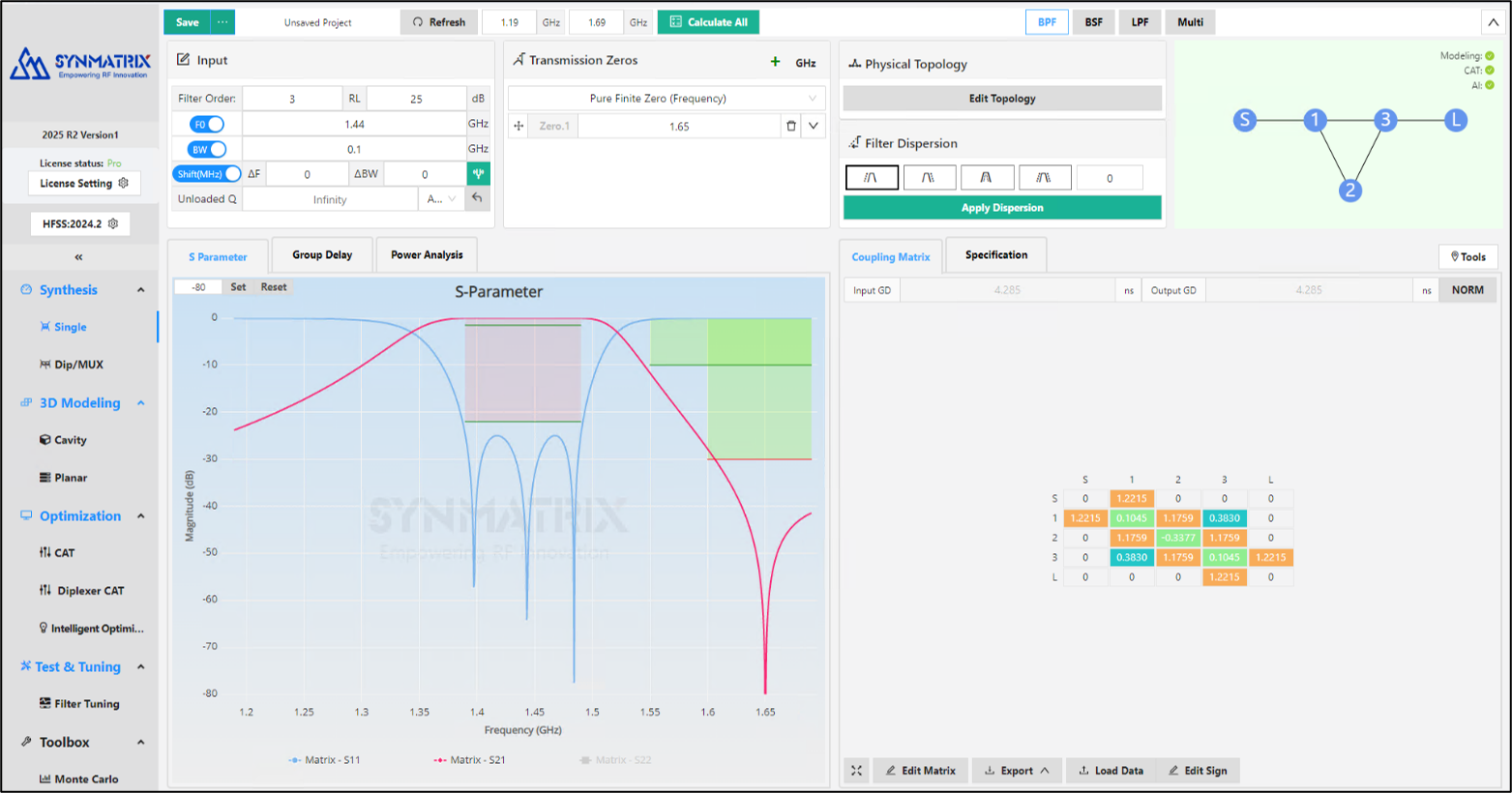Viewport: 1512px width, 793px height.
Task: Toggle the BW switch
Action: [207, 149]
